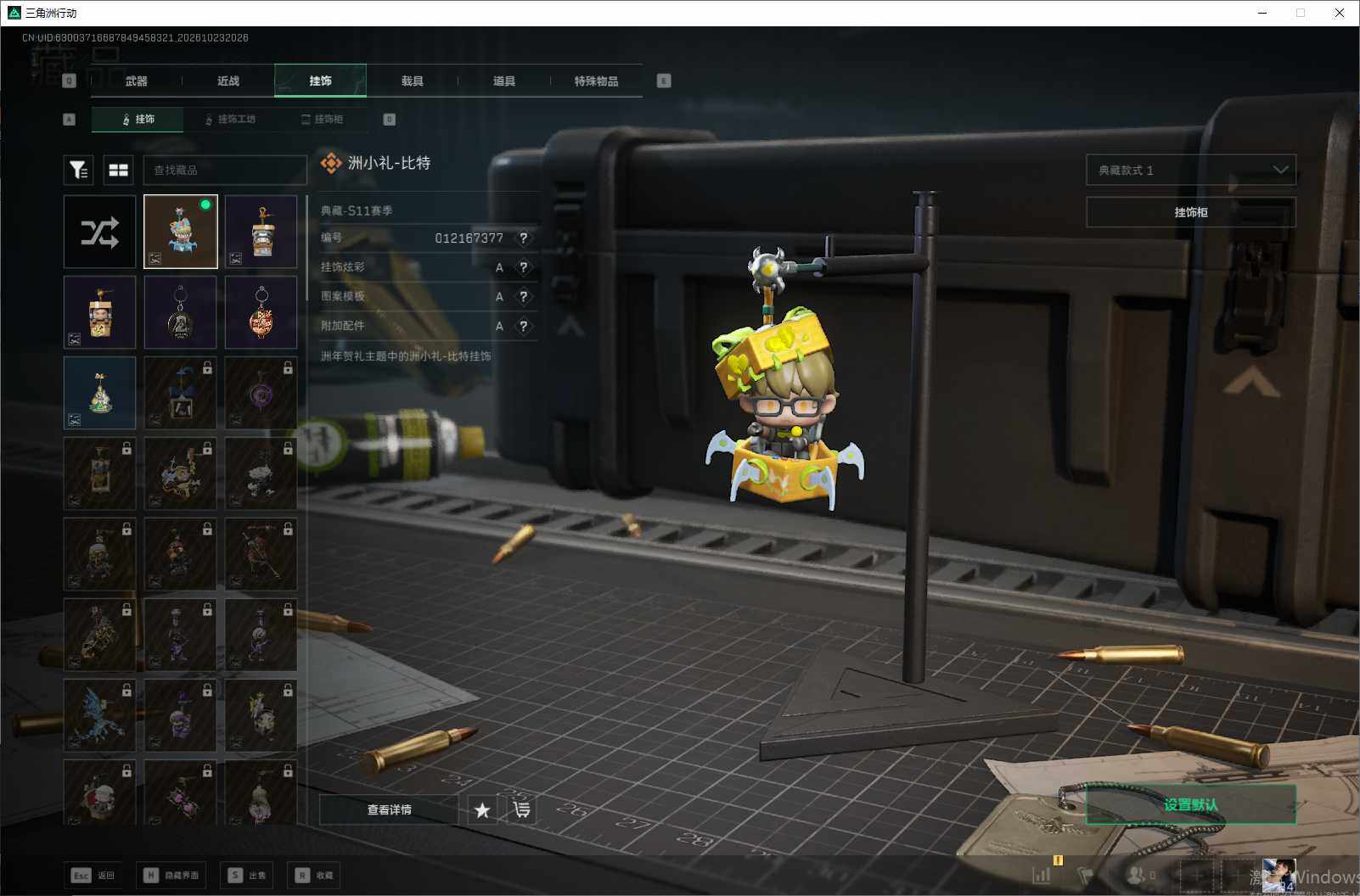Click the first empty squad slot plus
The image size is (1360, 896).
coord(1197,875)
